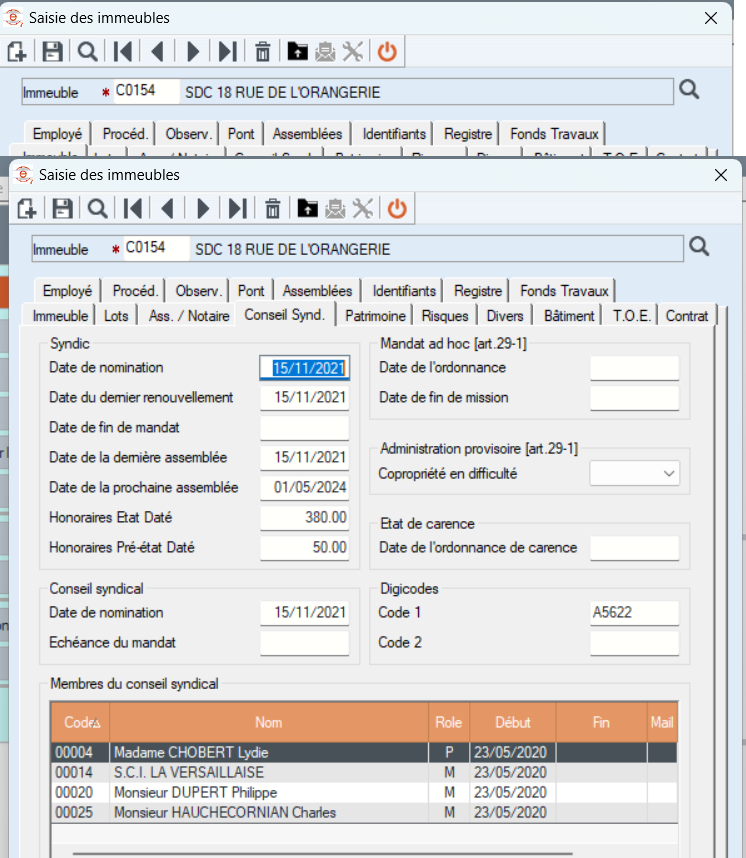
Task: Click Date de fin de mission field
Action: (634, 398)
